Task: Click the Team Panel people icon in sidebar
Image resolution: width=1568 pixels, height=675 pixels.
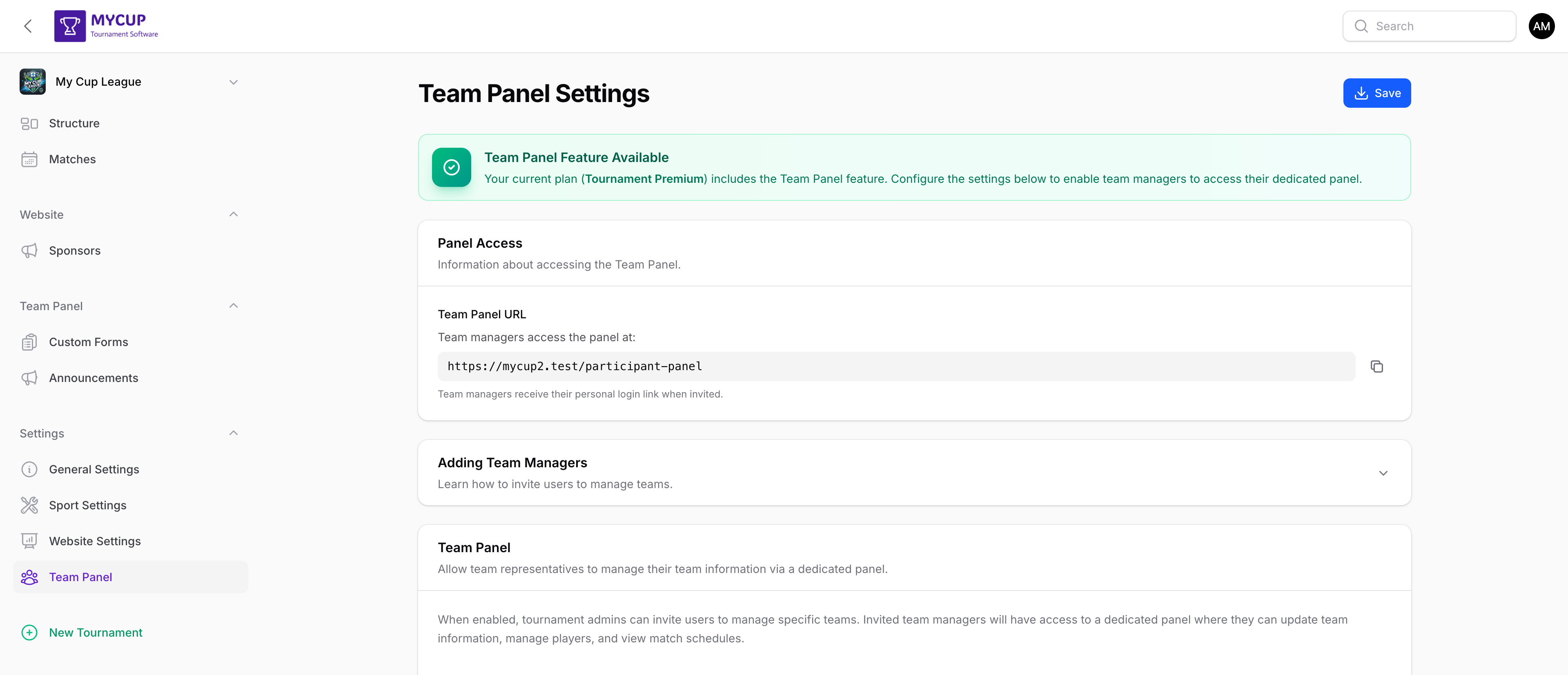Action: pyautogui.click(x=29, y=577)
